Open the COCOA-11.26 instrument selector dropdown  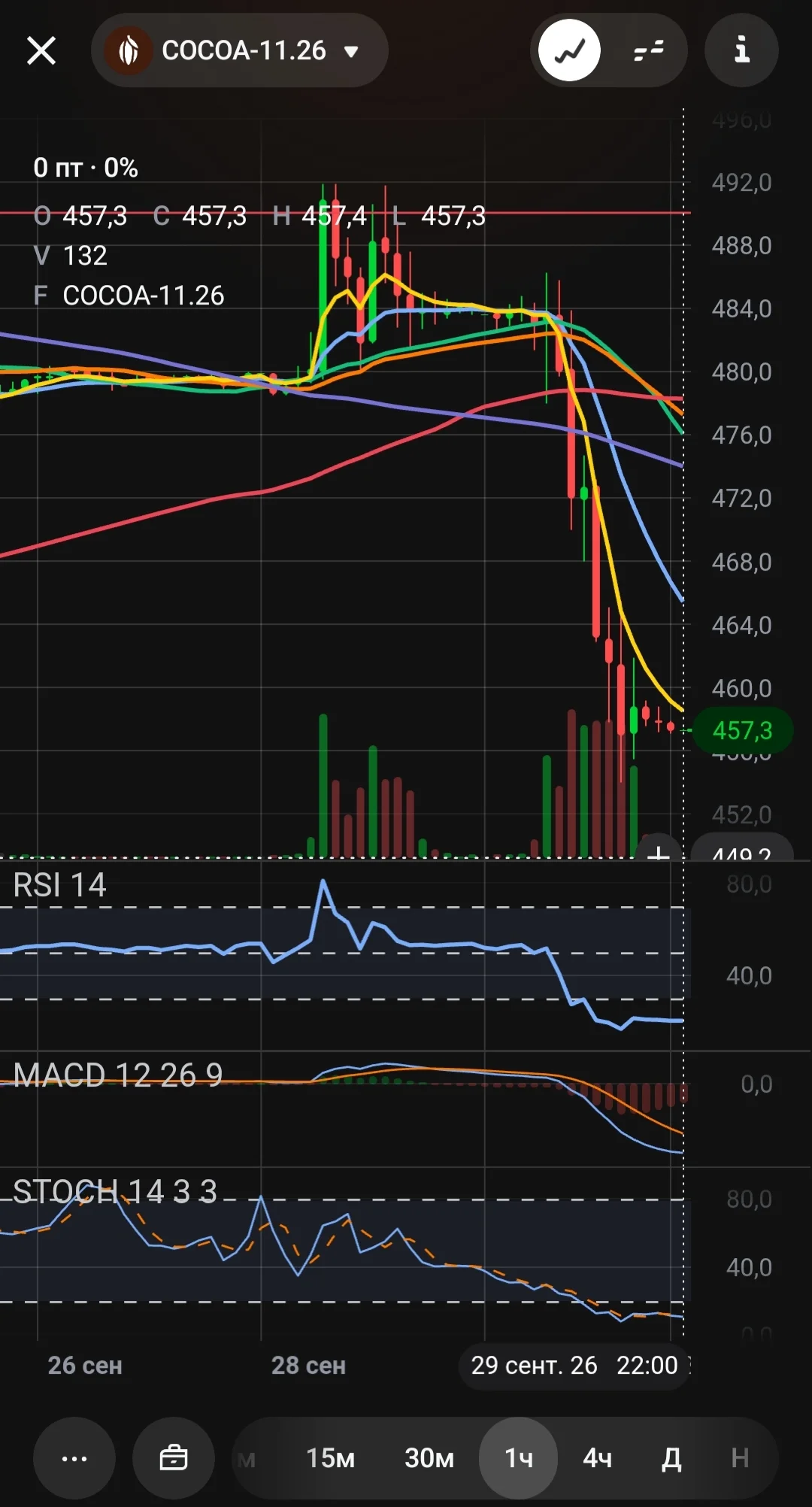(x=240, y=50)
